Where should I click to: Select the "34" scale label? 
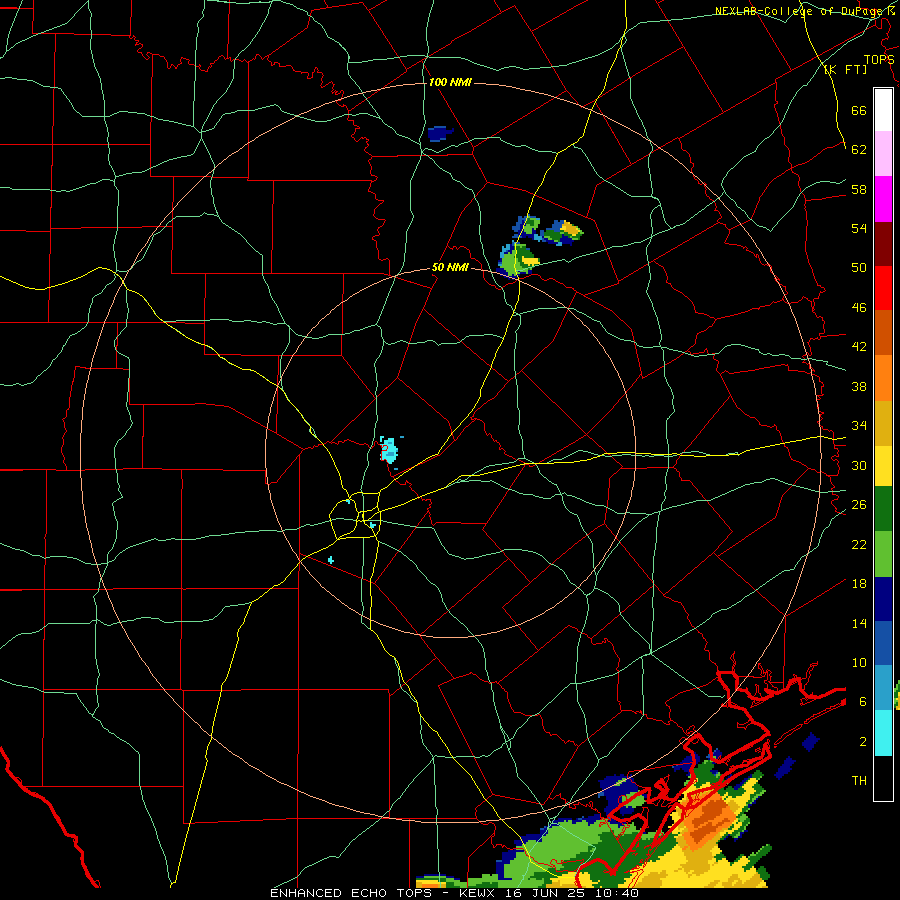click(859, 426)
